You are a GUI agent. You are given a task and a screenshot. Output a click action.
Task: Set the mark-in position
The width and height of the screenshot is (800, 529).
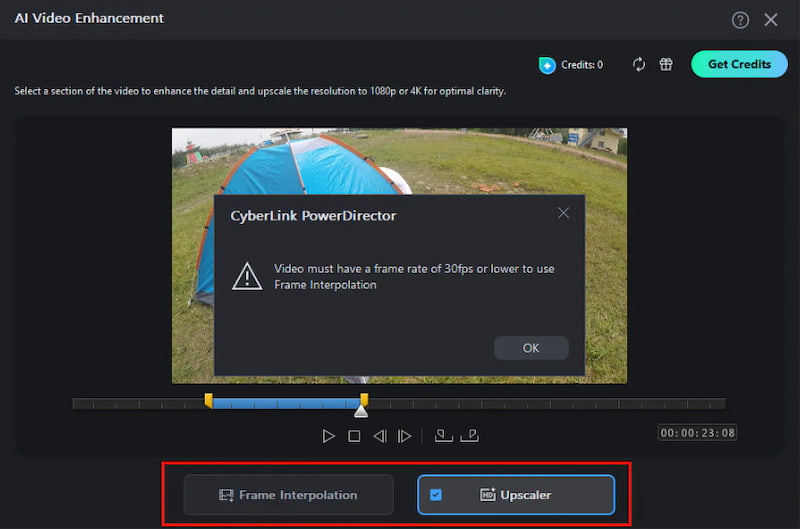click(x=443, y=436)
